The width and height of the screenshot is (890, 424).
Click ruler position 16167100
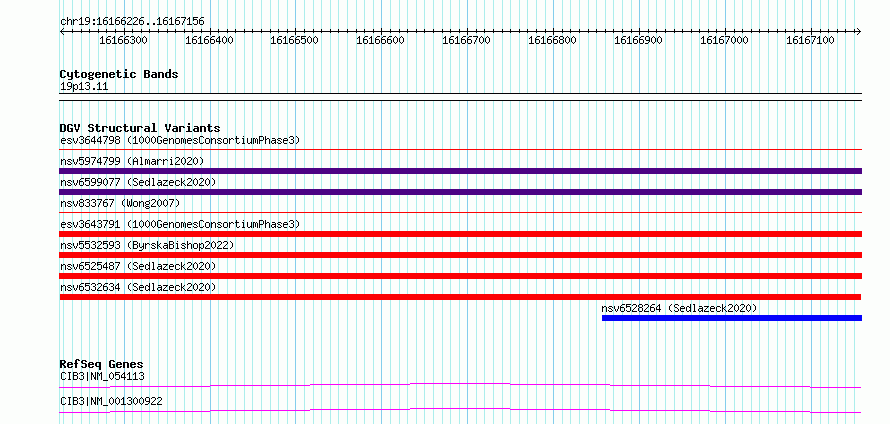811,40
